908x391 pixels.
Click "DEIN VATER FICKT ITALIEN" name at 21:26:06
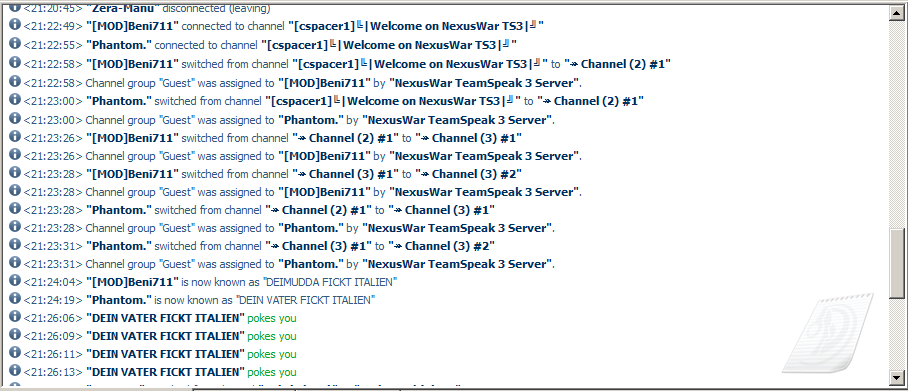point(165,318)
